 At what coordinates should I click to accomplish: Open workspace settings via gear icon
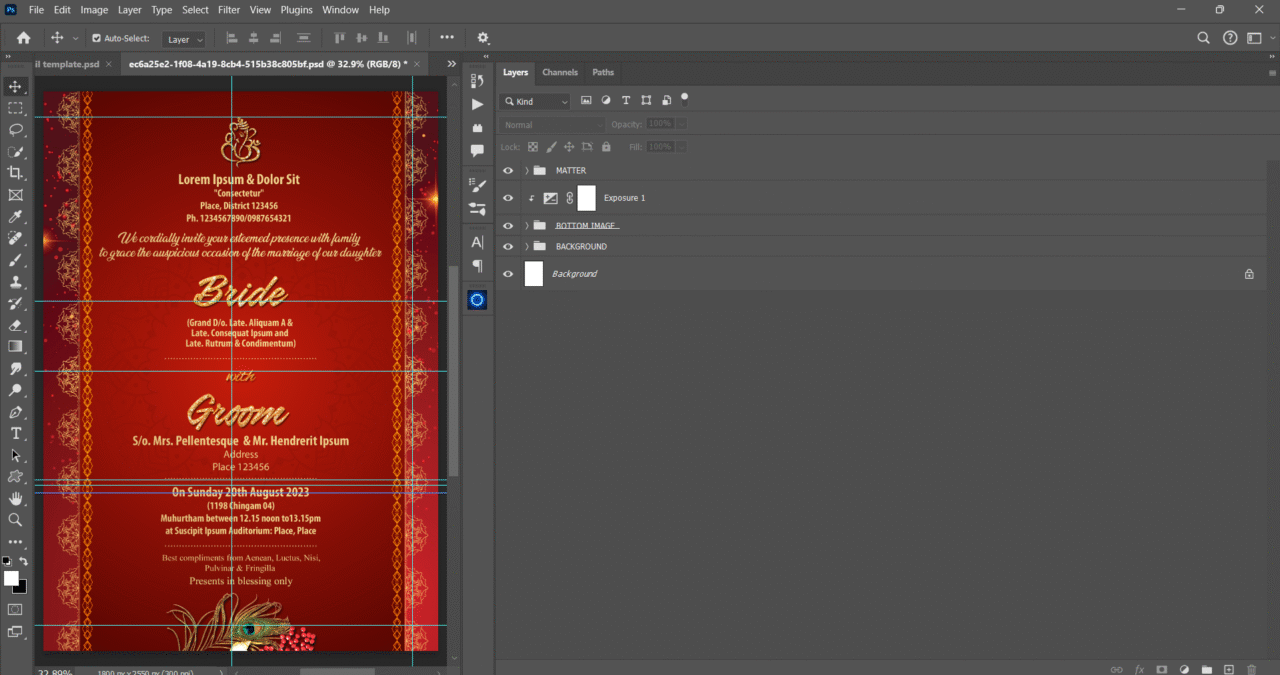(x=482, y=37)
